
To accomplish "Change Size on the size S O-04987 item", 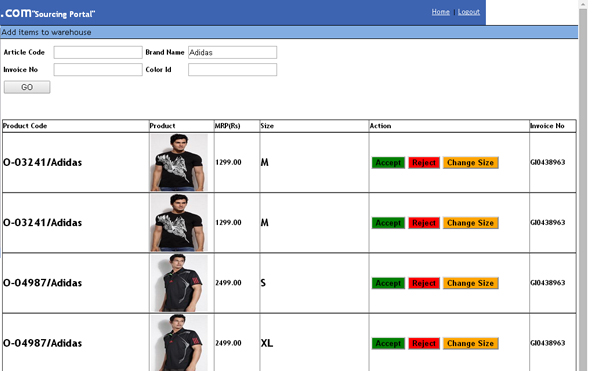I will tap(471, 283).
